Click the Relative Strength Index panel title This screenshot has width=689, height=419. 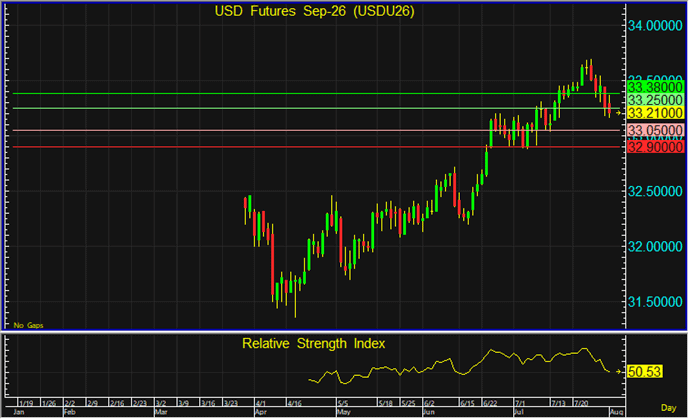click(313, 343)
